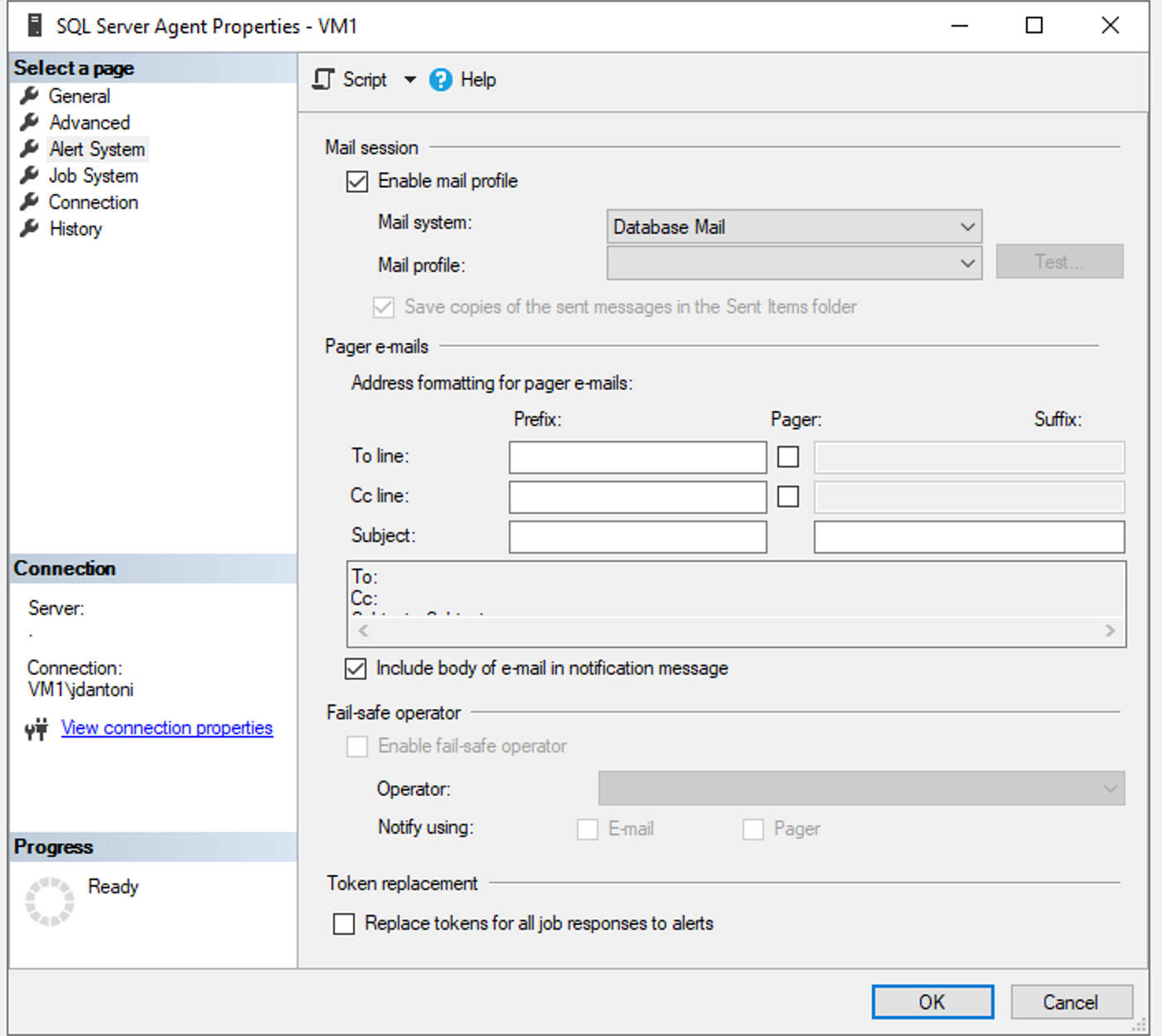Switch to the General page
The image size is (1162, 1036).
click(x=80, y=95)
